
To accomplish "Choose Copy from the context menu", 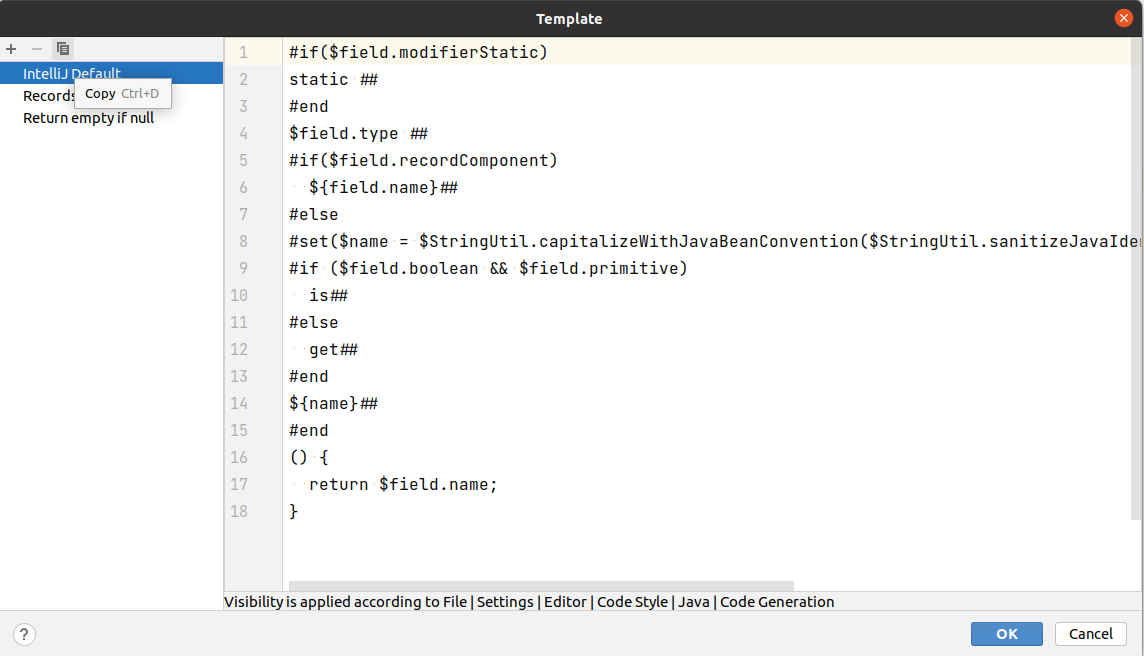I will coord(100,92).
